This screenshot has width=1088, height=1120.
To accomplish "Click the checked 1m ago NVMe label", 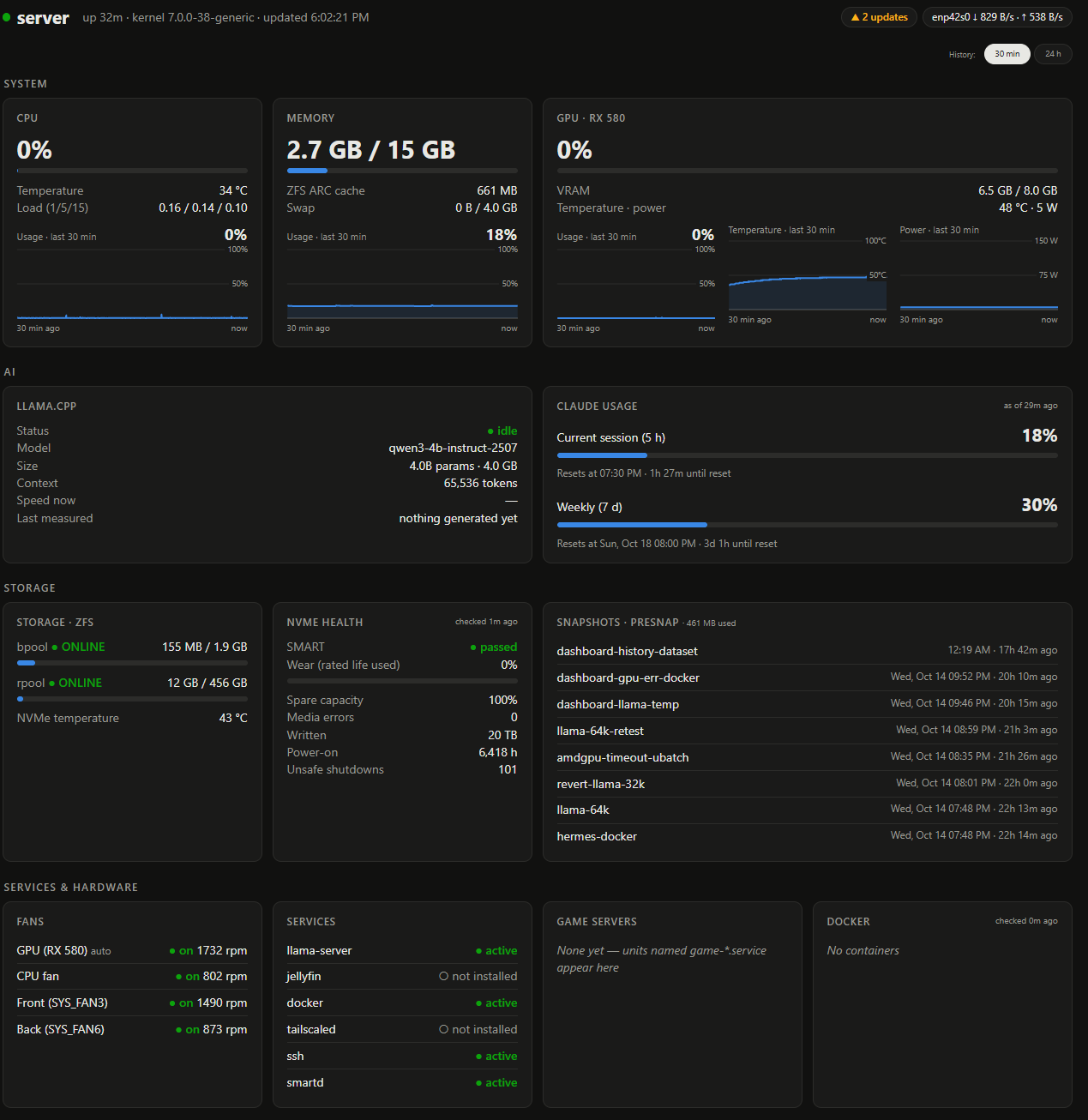I will [486, 622].
